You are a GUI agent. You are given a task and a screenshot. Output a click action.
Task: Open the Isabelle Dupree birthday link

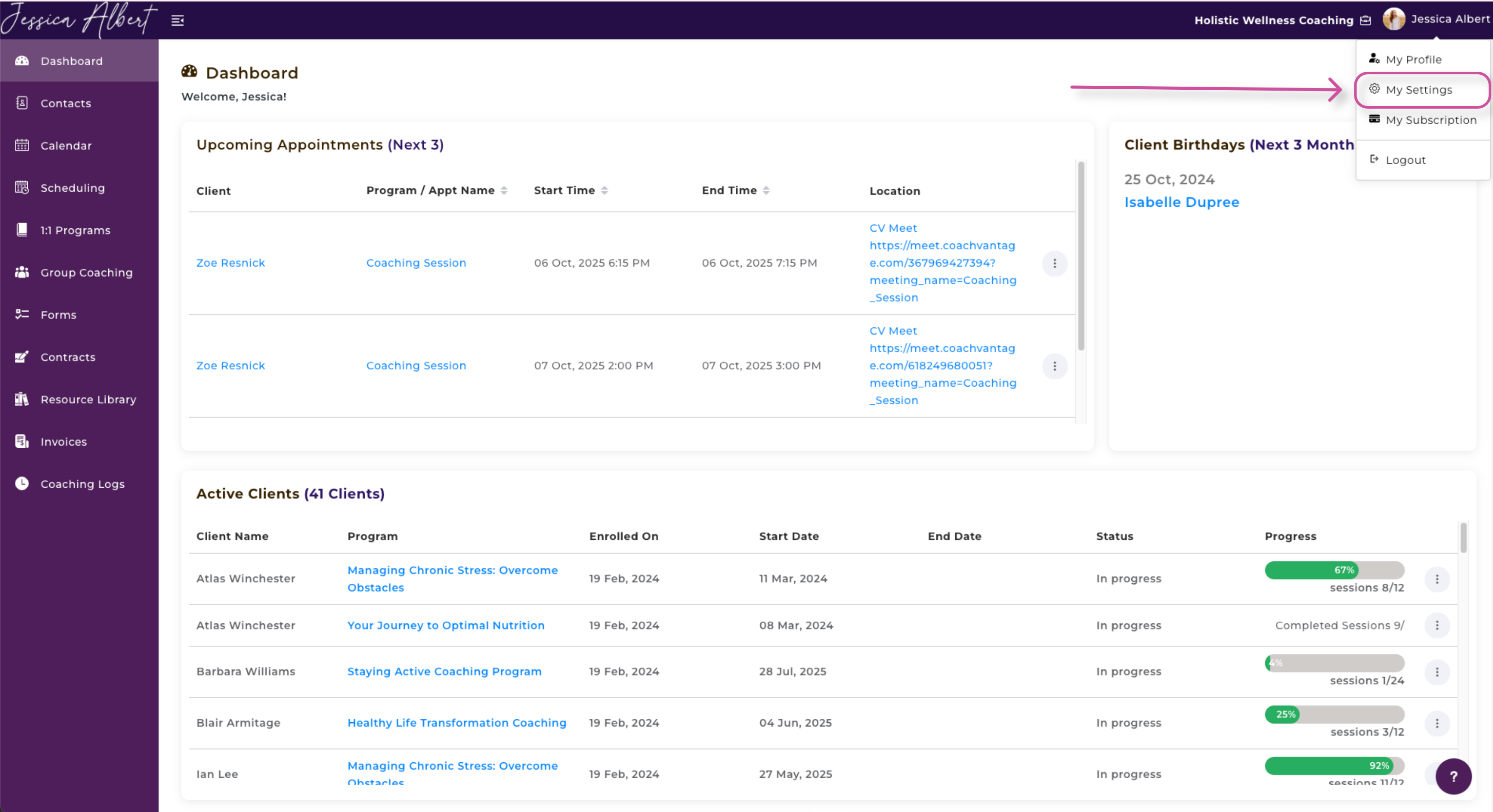1181,202
